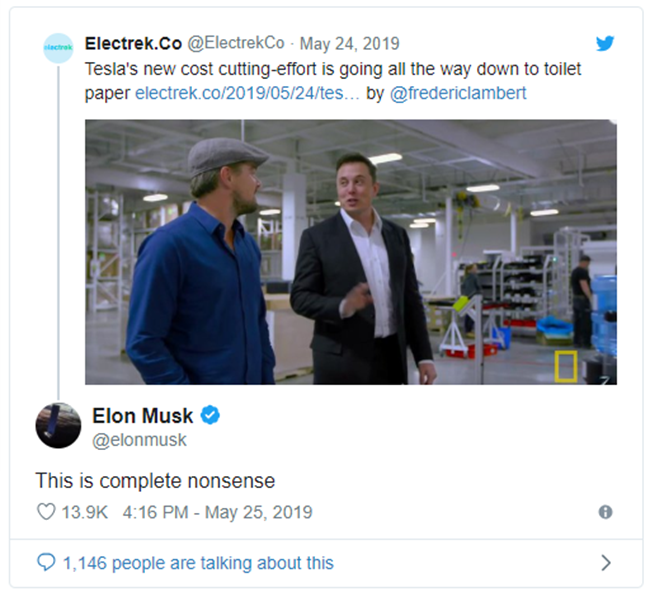Click the Twitter bird logo
This screenshot has height=592, width=650.
(x=605, y=44)
